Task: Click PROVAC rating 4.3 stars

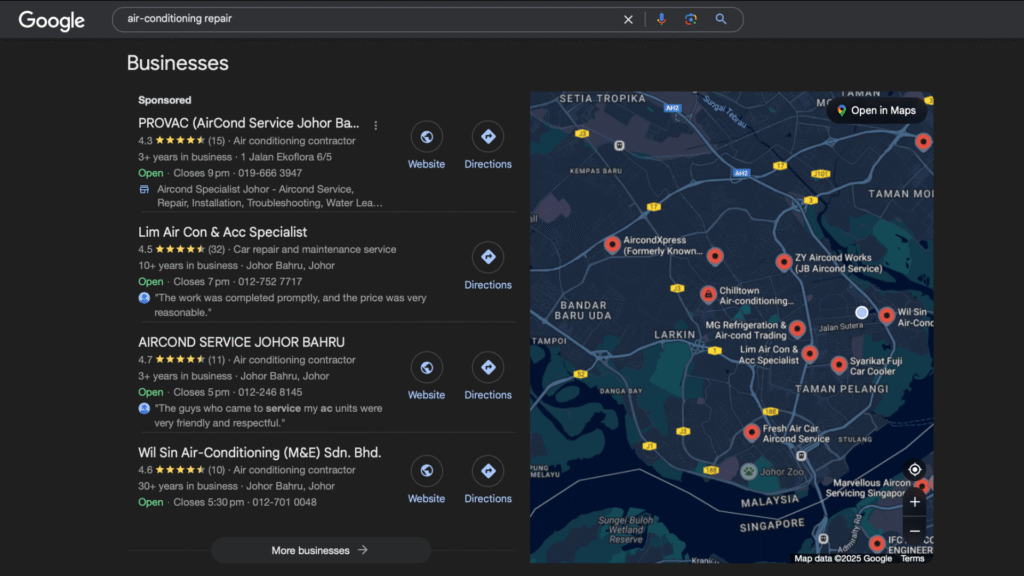Action: click(182, 140)
